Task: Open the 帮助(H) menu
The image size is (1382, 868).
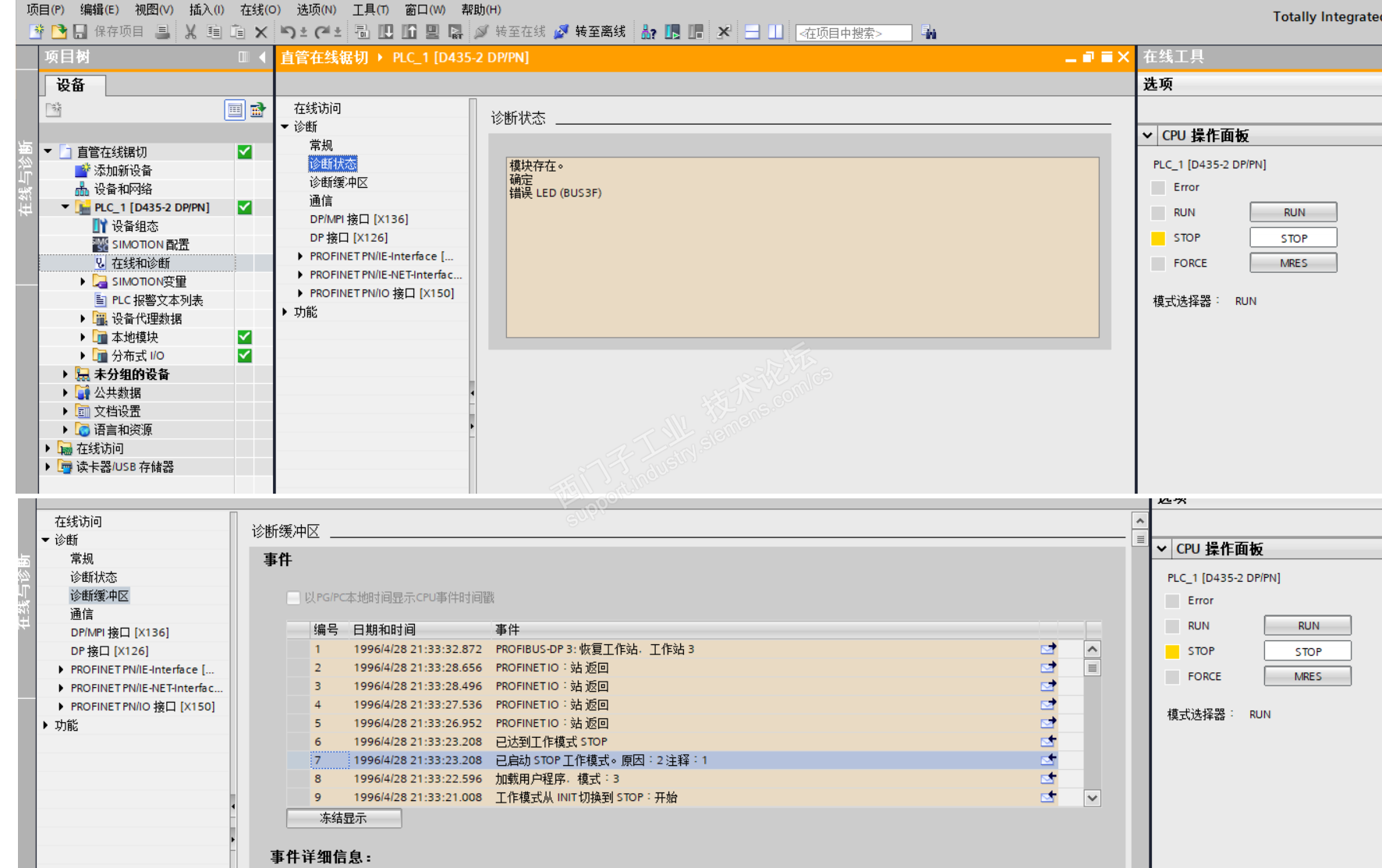Action: coord(481,9)
